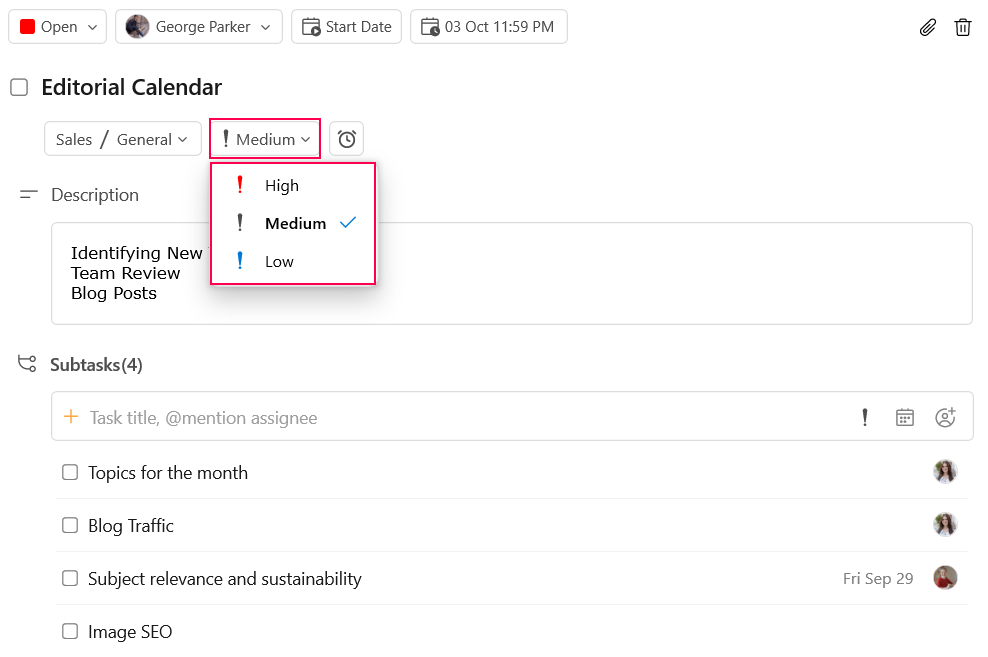Open subtask due date calendar icon
The image size is (988, 657).
point(905,417)
